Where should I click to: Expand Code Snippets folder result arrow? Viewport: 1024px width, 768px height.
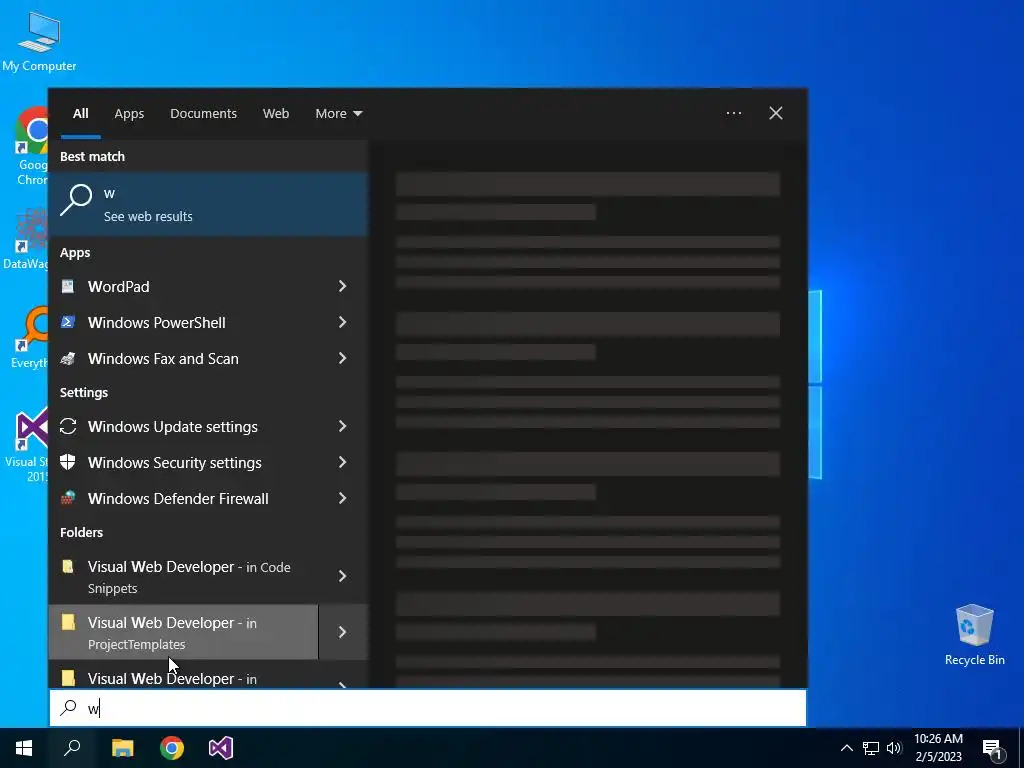(x=342, y=576)
